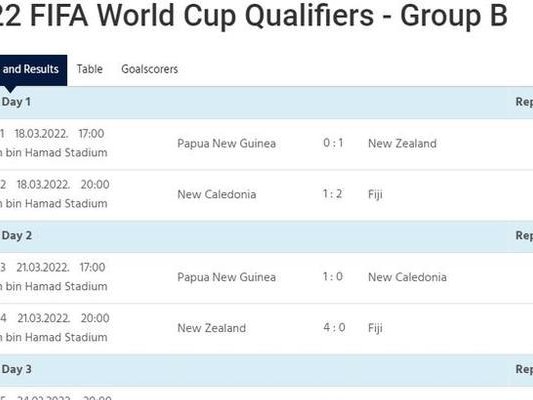
Task: Click New Zealand in the 0:1 match
Action: coord(402,143)
